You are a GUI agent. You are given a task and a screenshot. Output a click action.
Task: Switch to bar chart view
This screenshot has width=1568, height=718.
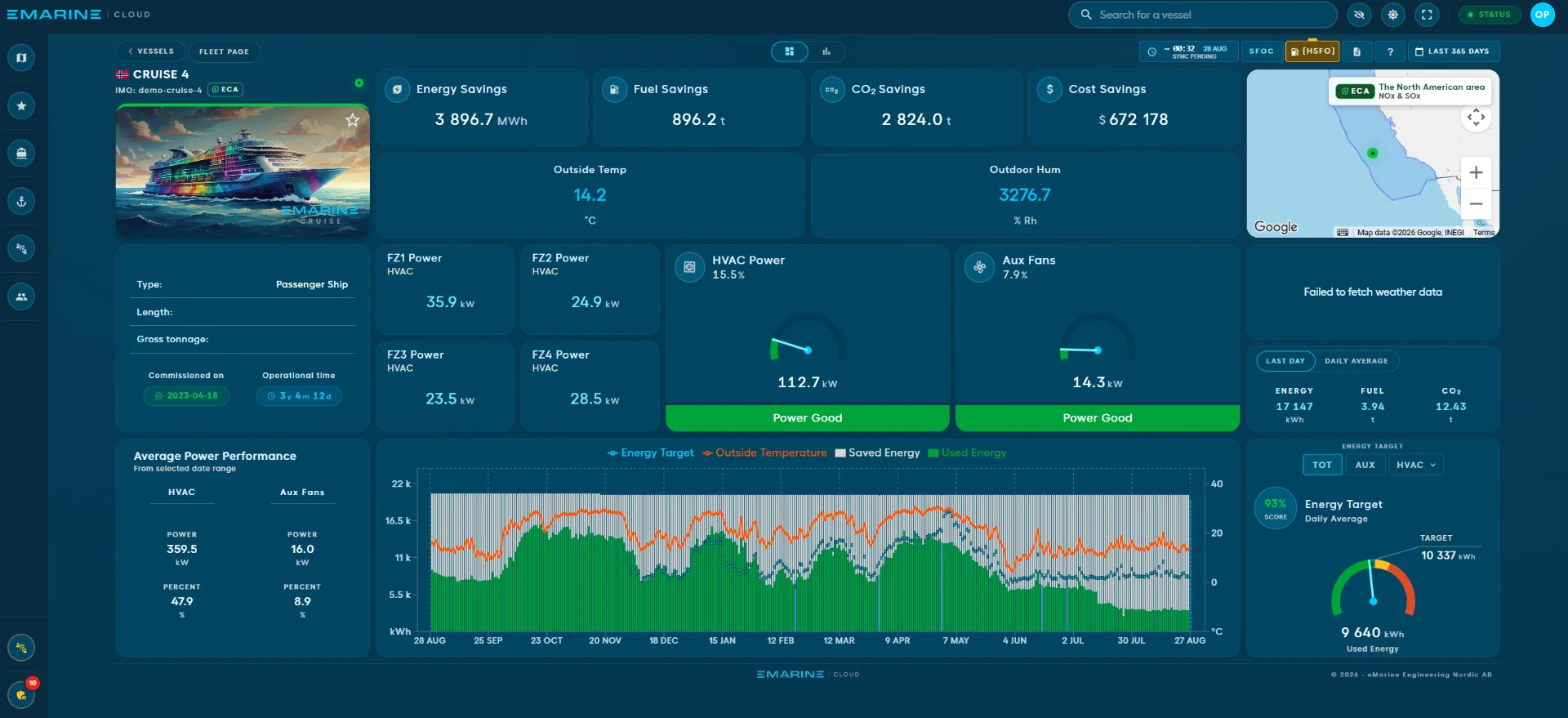(826, 51)
